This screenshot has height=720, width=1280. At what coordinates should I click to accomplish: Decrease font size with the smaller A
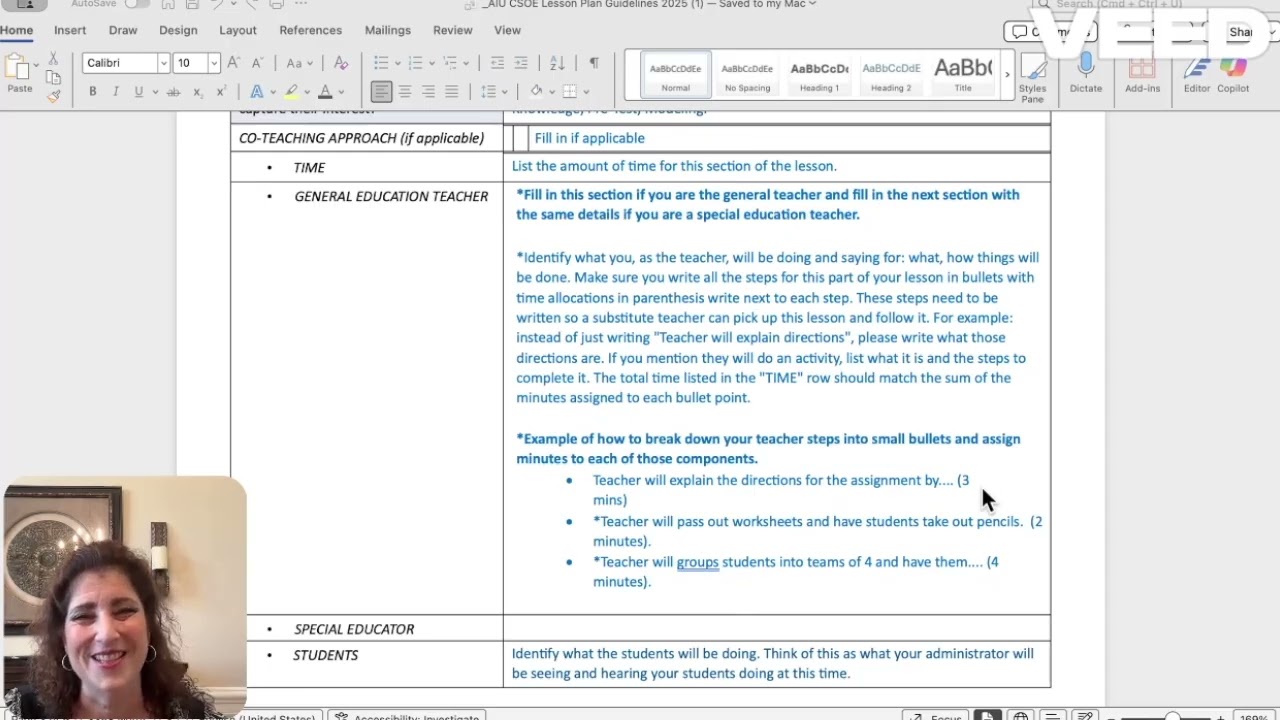[258, 62]
